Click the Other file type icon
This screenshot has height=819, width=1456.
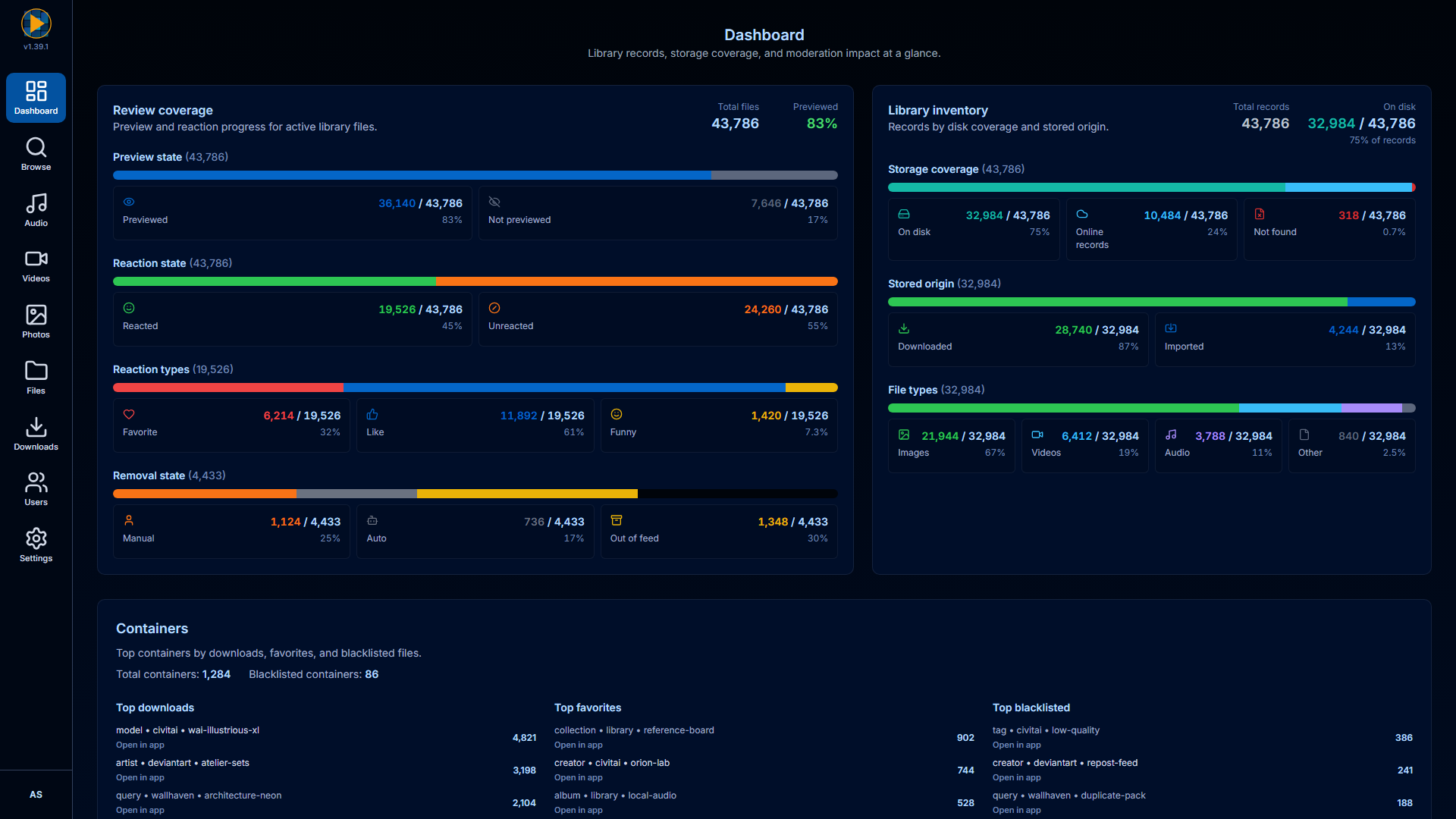1304,435
